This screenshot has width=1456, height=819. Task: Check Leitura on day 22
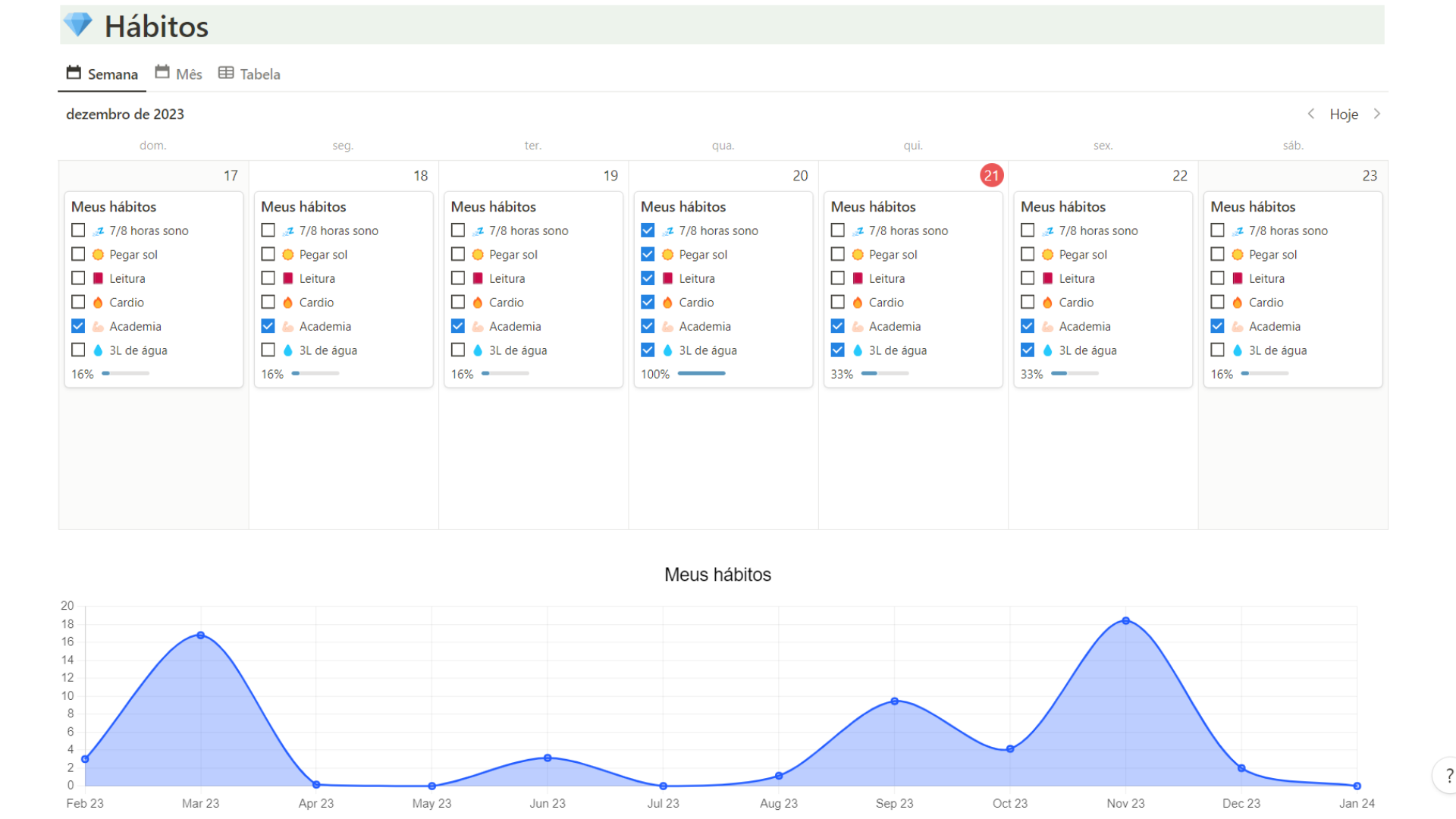1028,278
